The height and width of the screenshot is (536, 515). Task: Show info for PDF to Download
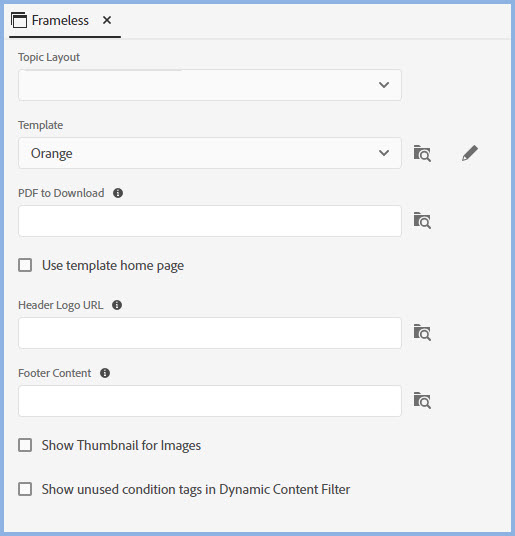118,193
